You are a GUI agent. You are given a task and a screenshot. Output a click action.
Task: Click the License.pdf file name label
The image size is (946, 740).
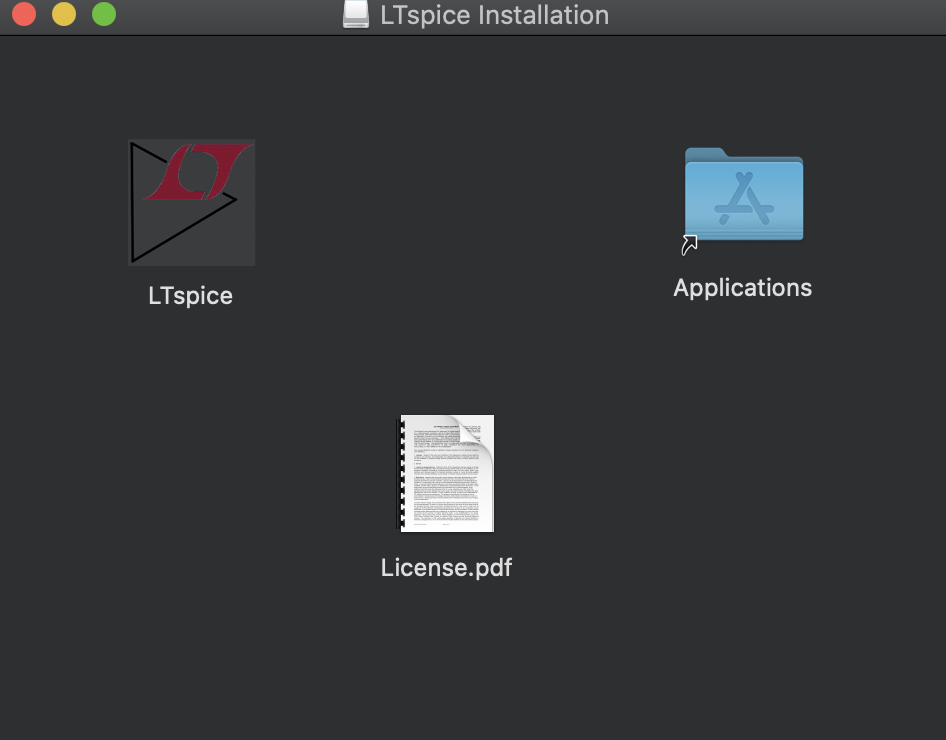446,568
